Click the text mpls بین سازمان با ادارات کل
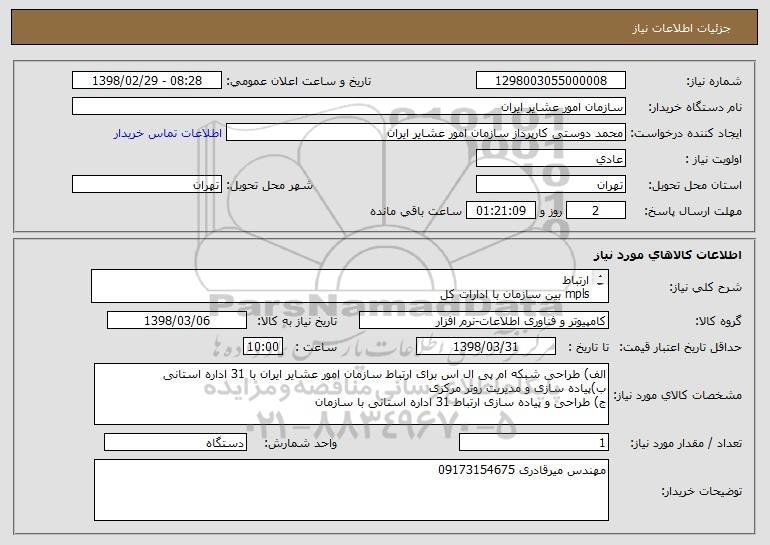 point(514,294)
